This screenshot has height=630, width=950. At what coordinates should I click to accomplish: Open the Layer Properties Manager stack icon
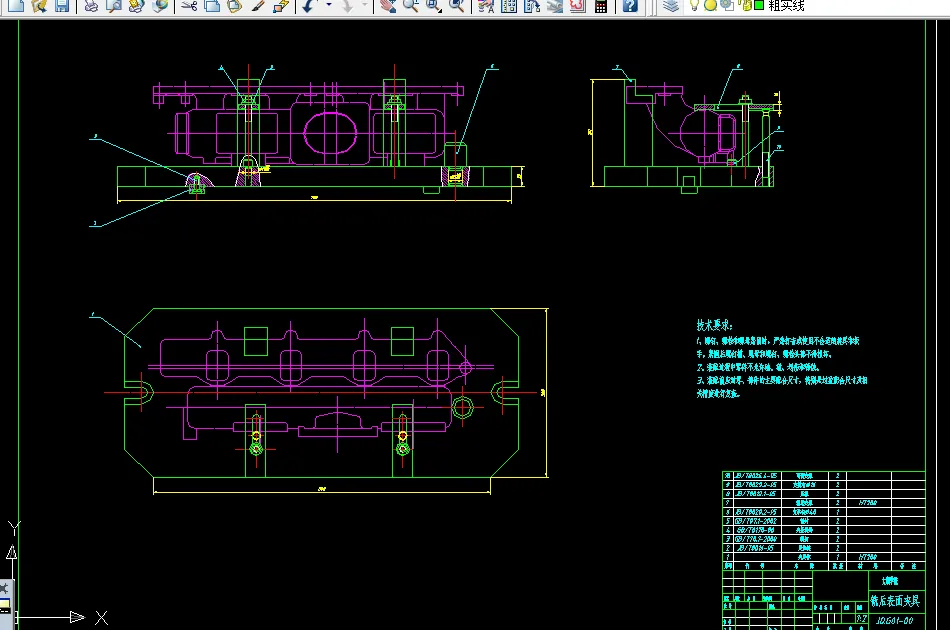670,5
